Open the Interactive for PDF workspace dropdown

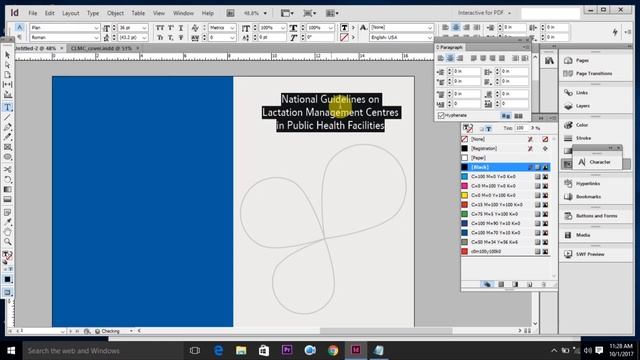point(484,13)
